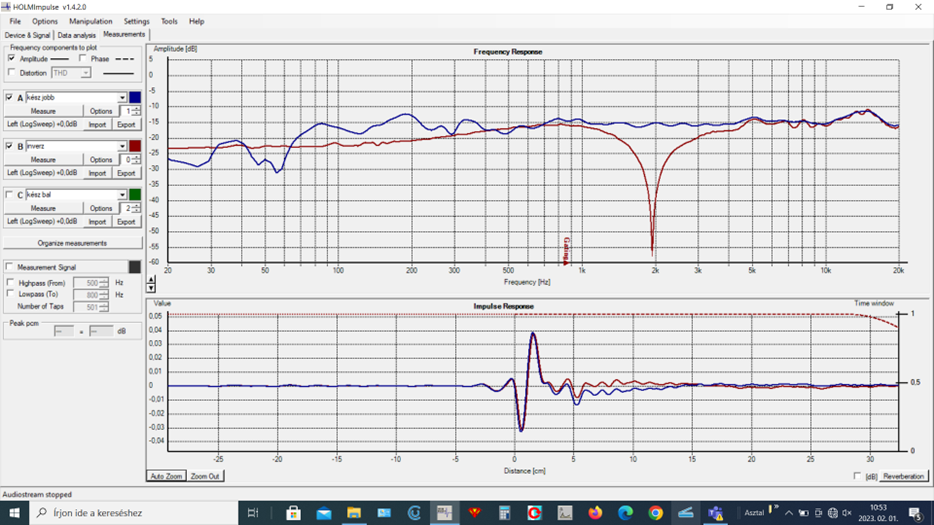Image resolution: width=934 pixels, height=525 pixels.
Task: Open the graph plotting app in the taskbar
Action: 565,512
